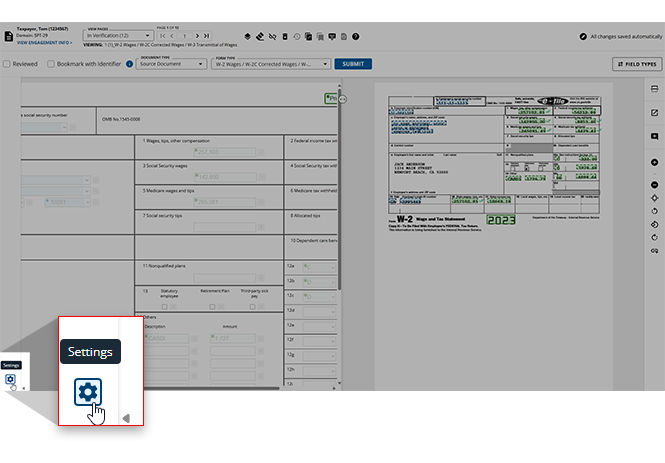
Task: Open the history clock icon in the top toolbar
Action: [x=297, y=36]
